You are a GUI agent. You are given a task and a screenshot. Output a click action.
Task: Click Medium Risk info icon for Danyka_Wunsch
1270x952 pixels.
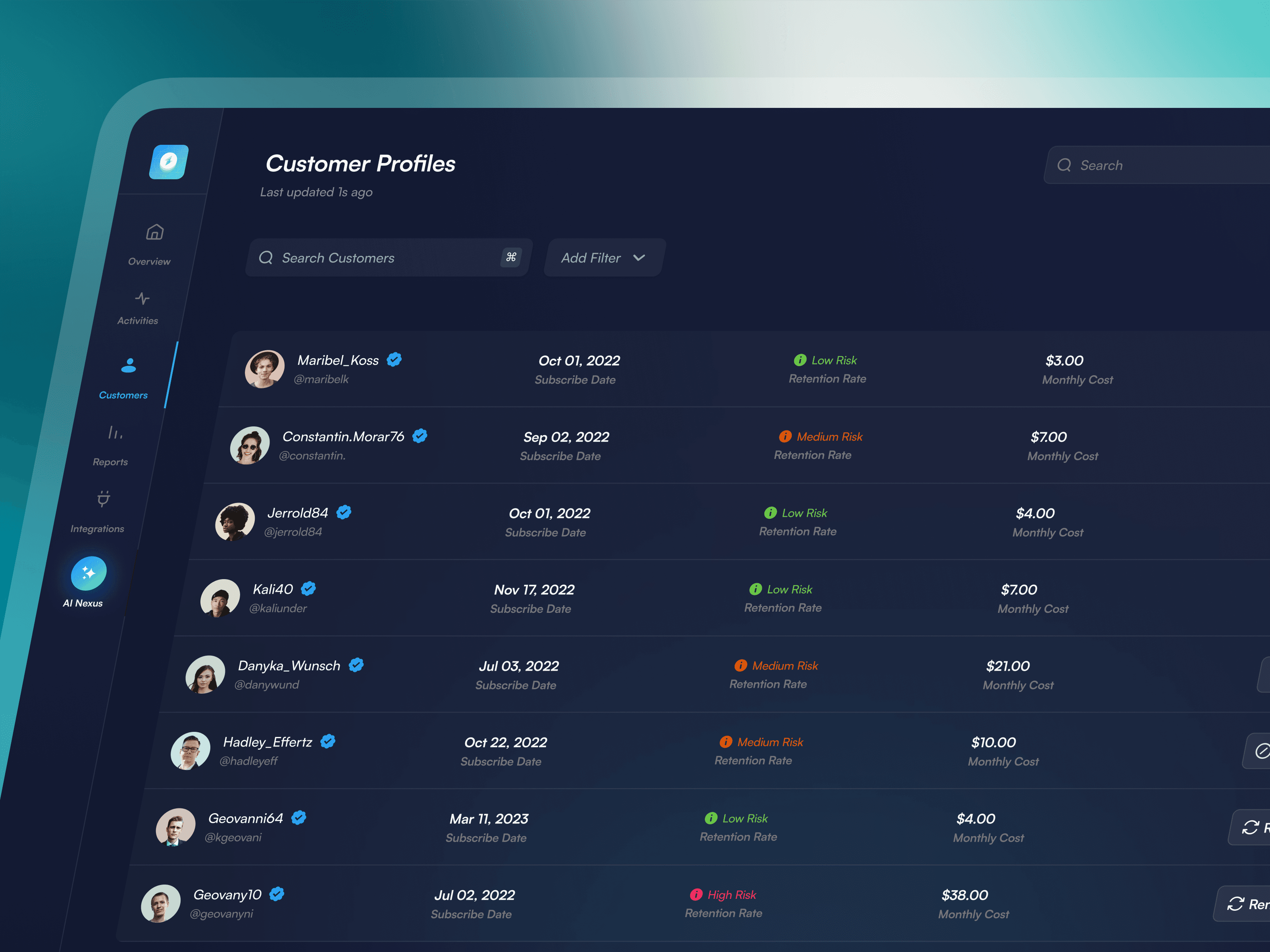[x=741, y=665]
